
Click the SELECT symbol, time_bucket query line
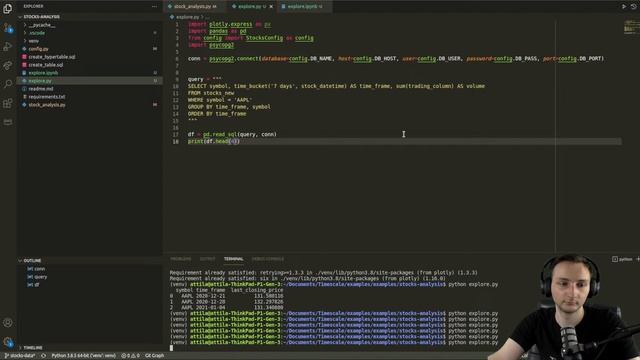click(x=336, y=86)
